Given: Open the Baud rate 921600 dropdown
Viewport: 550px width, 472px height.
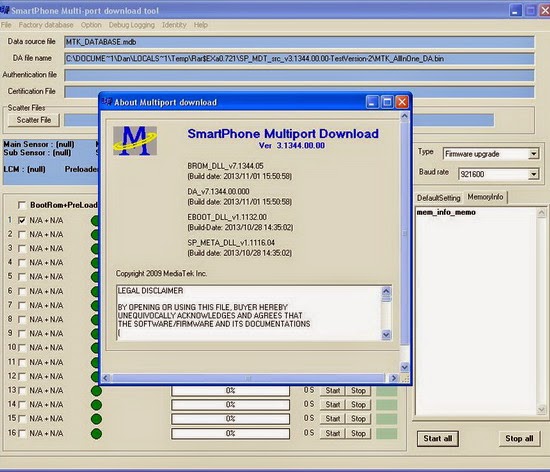Looking at the screenshot, I should point(534,174).
